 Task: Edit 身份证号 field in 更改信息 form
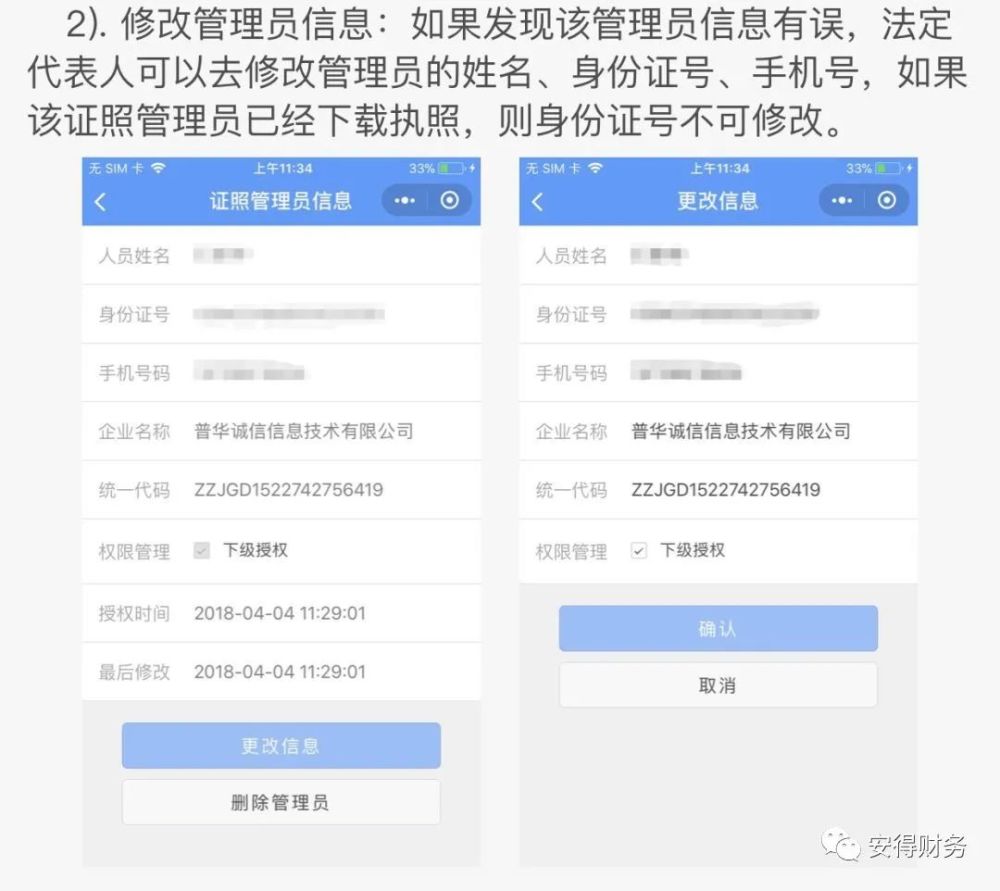718,314
